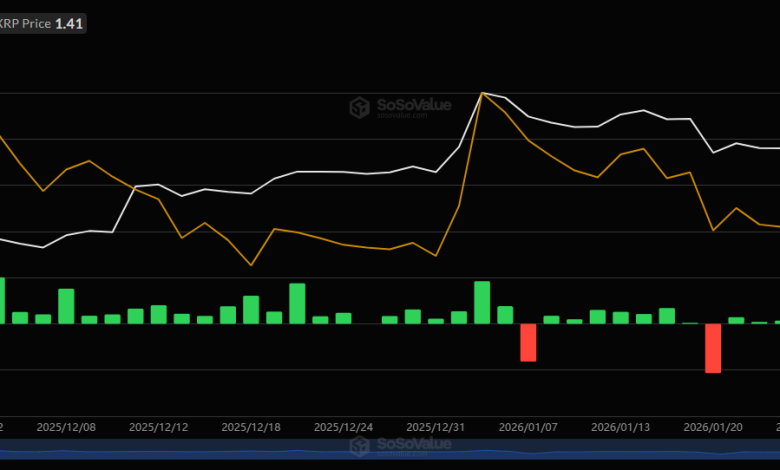Select the orange line's lowest dip near 2025/12/18

pos(250,265)
